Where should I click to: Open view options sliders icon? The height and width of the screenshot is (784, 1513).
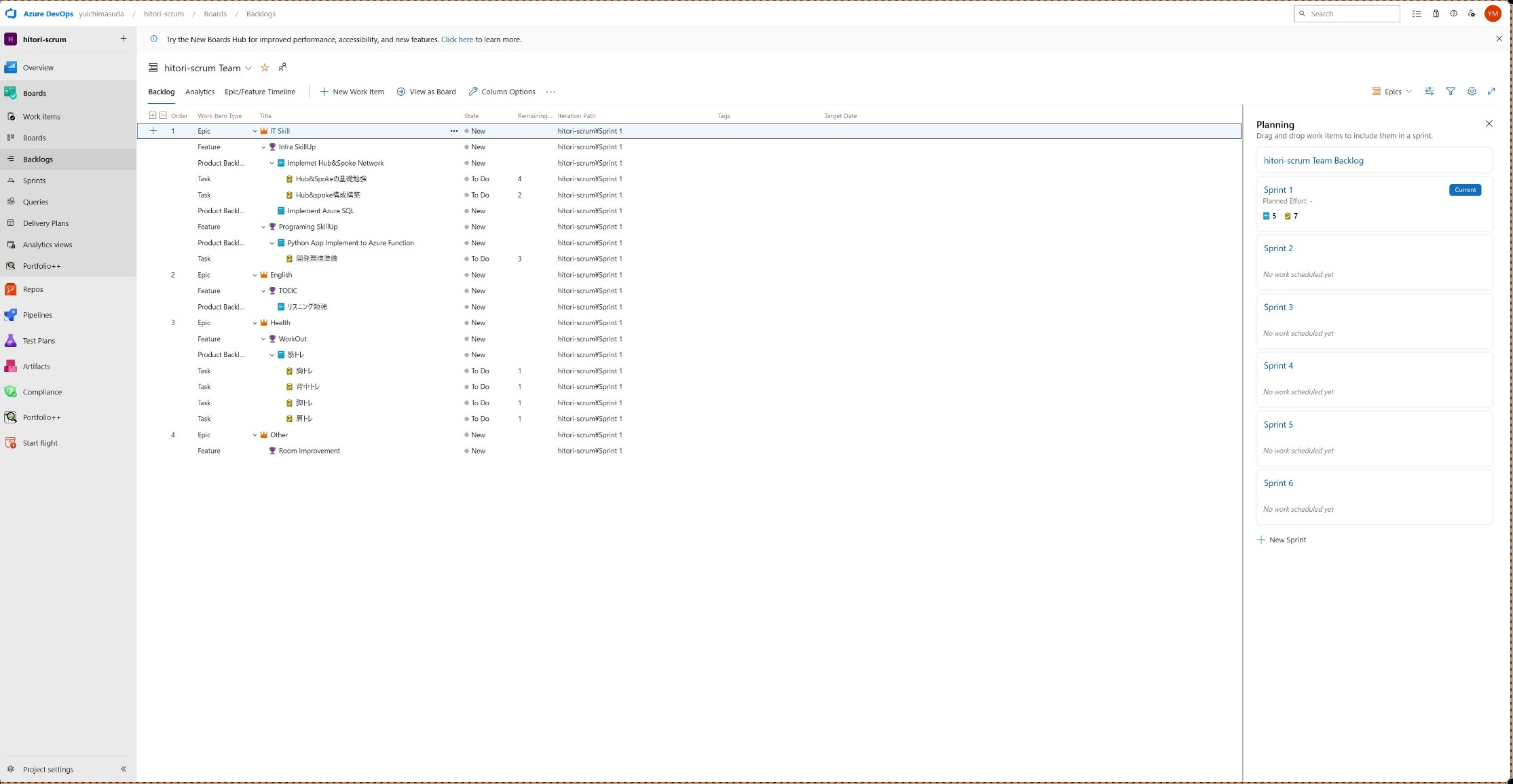click(x=1429, y=92)
